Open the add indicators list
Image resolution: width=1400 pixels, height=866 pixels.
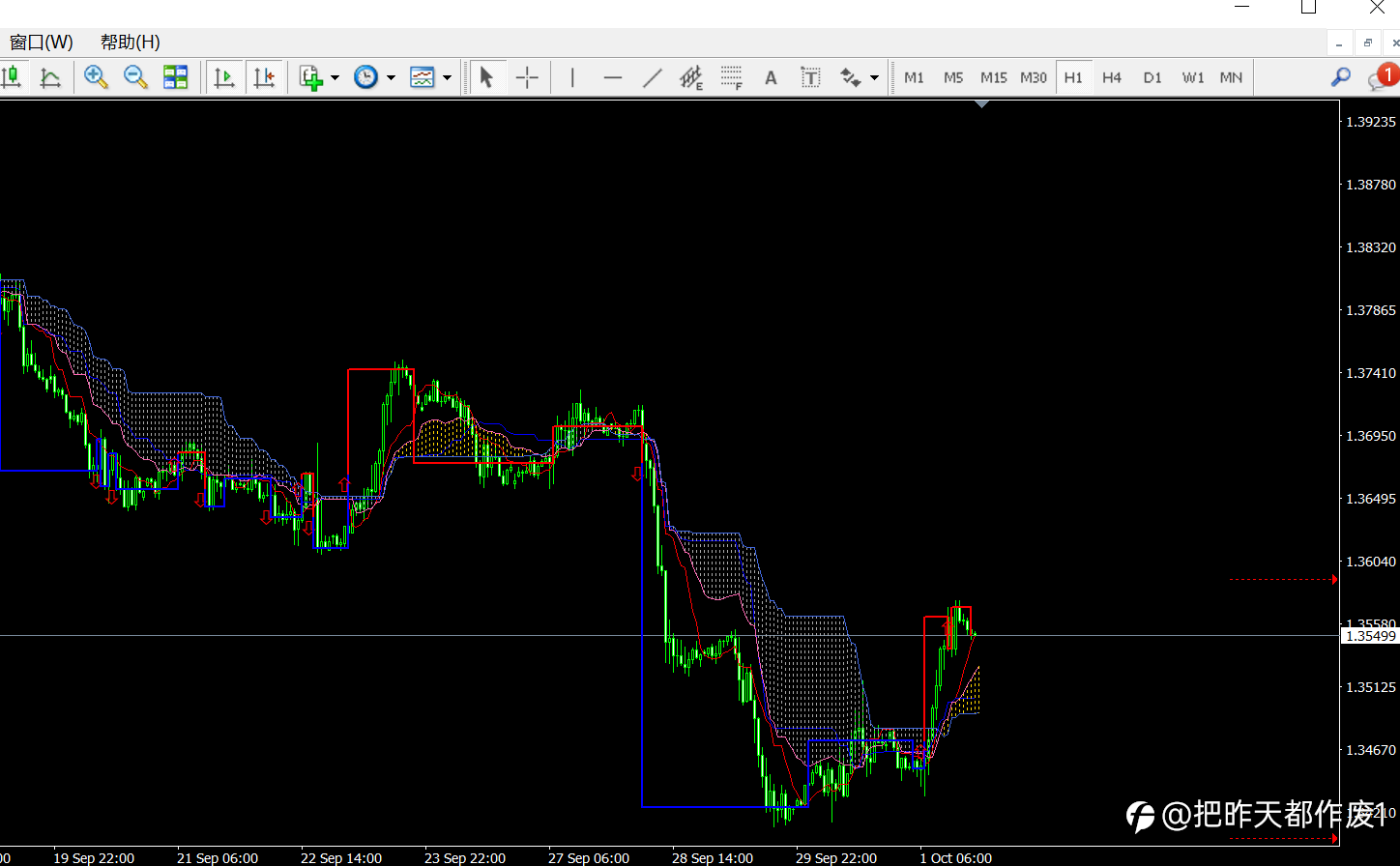point(310,77)
